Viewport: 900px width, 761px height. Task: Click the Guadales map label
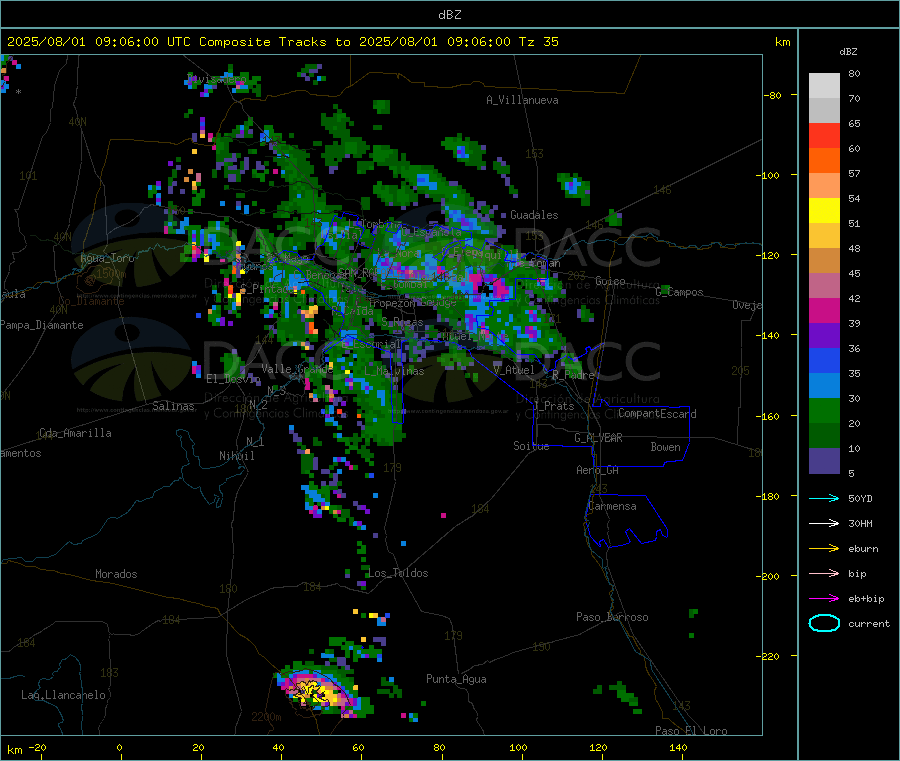[x=534, y=215]
